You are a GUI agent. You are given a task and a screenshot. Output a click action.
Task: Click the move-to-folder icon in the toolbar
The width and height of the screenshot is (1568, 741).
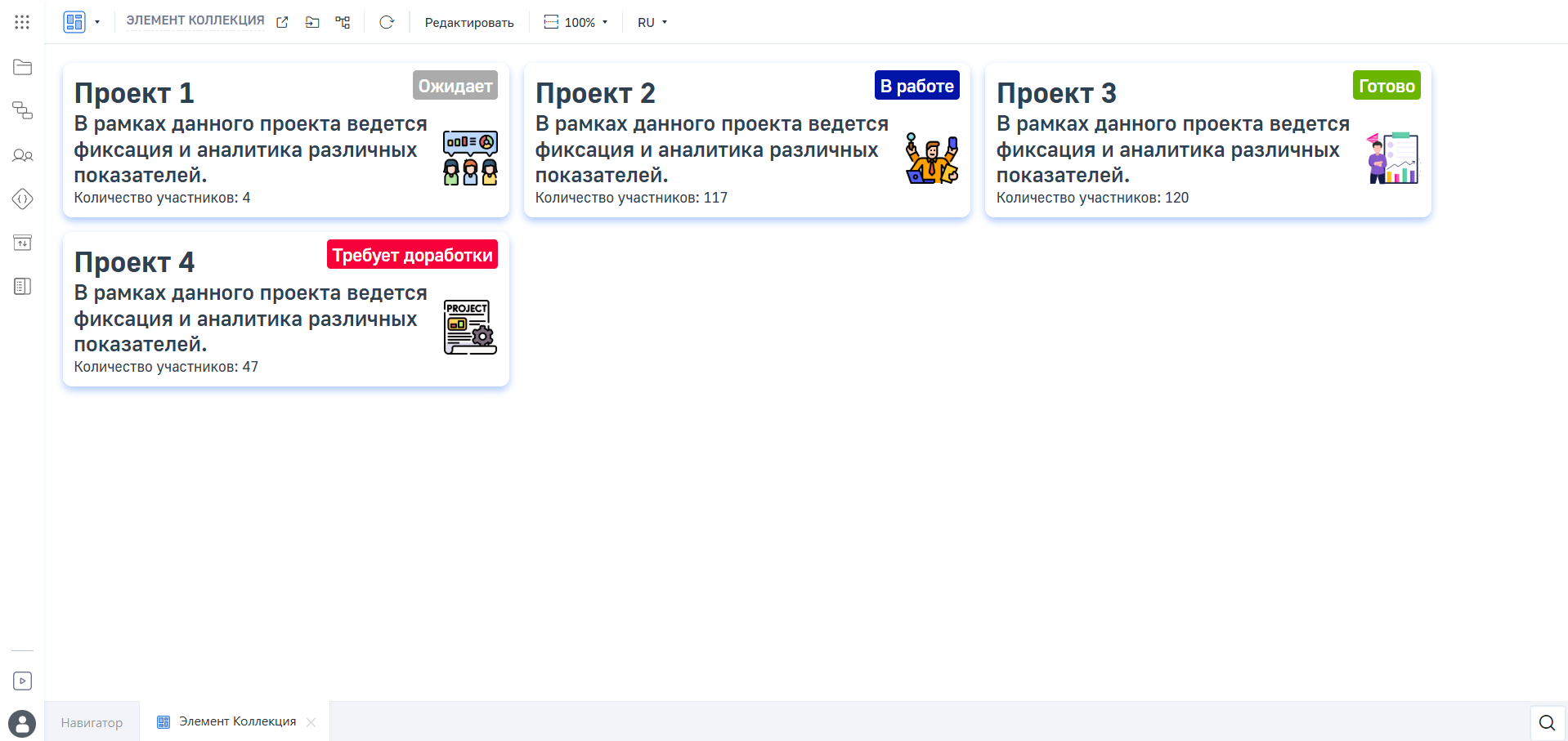tap(312, 23)
